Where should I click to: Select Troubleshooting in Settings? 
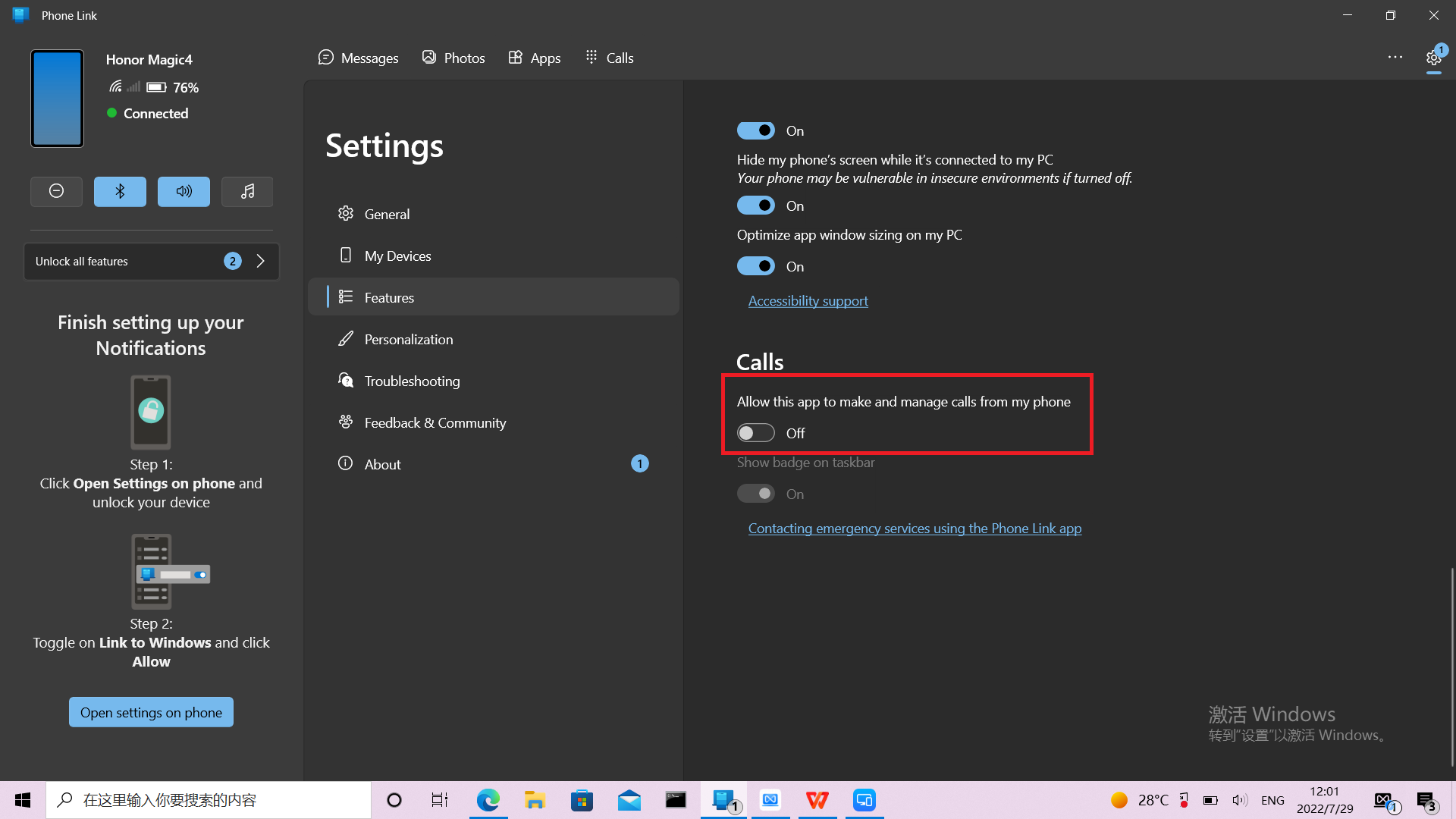(494, 381)
